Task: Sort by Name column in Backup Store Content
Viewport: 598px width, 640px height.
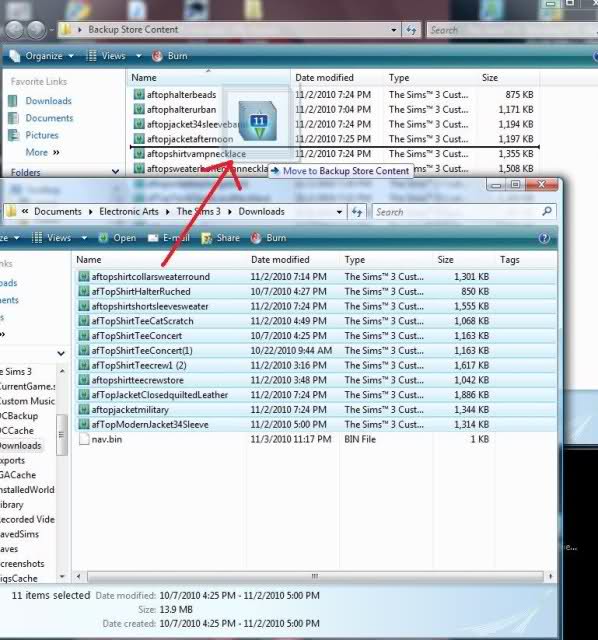Action: [x=144, y=78]
